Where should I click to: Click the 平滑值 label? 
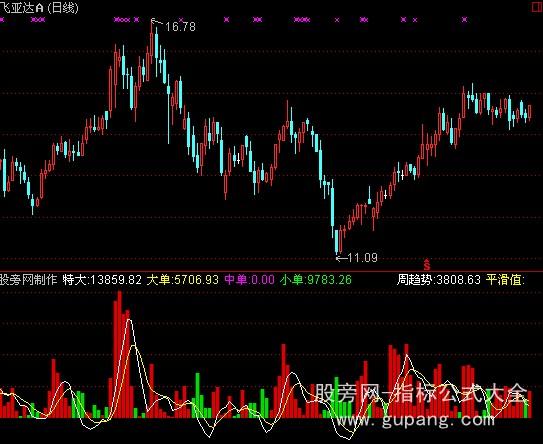(506, 279)
